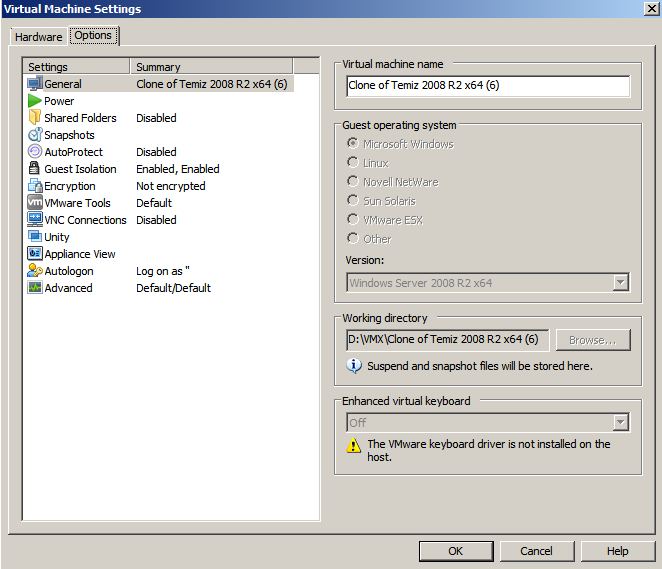662x569 pixels.
Task: Click the Snapshots icon in settings list
Action: (35, 135)
